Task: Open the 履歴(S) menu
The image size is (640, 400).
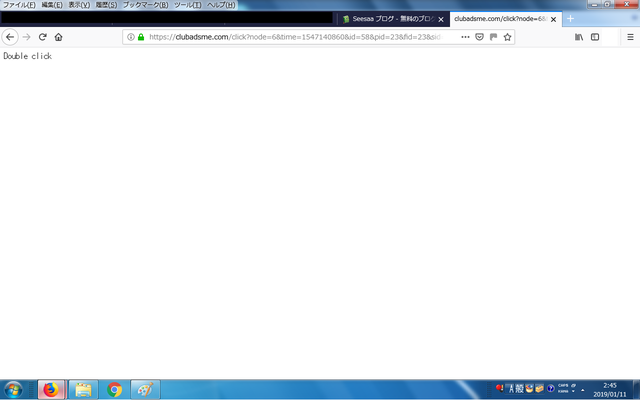Action: pos(106,5)
